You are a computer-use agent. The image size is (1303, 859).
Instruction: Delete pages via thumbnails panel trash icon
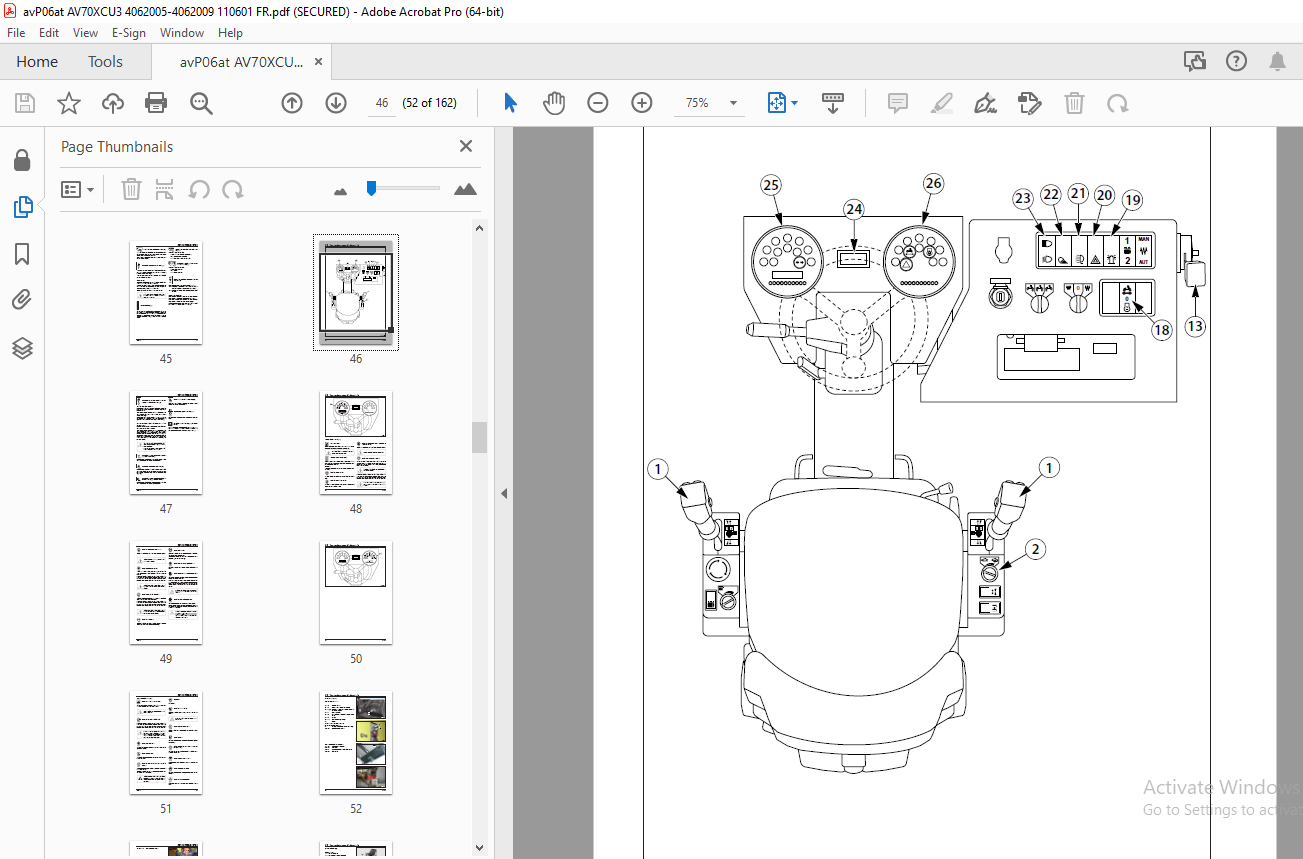131,189
